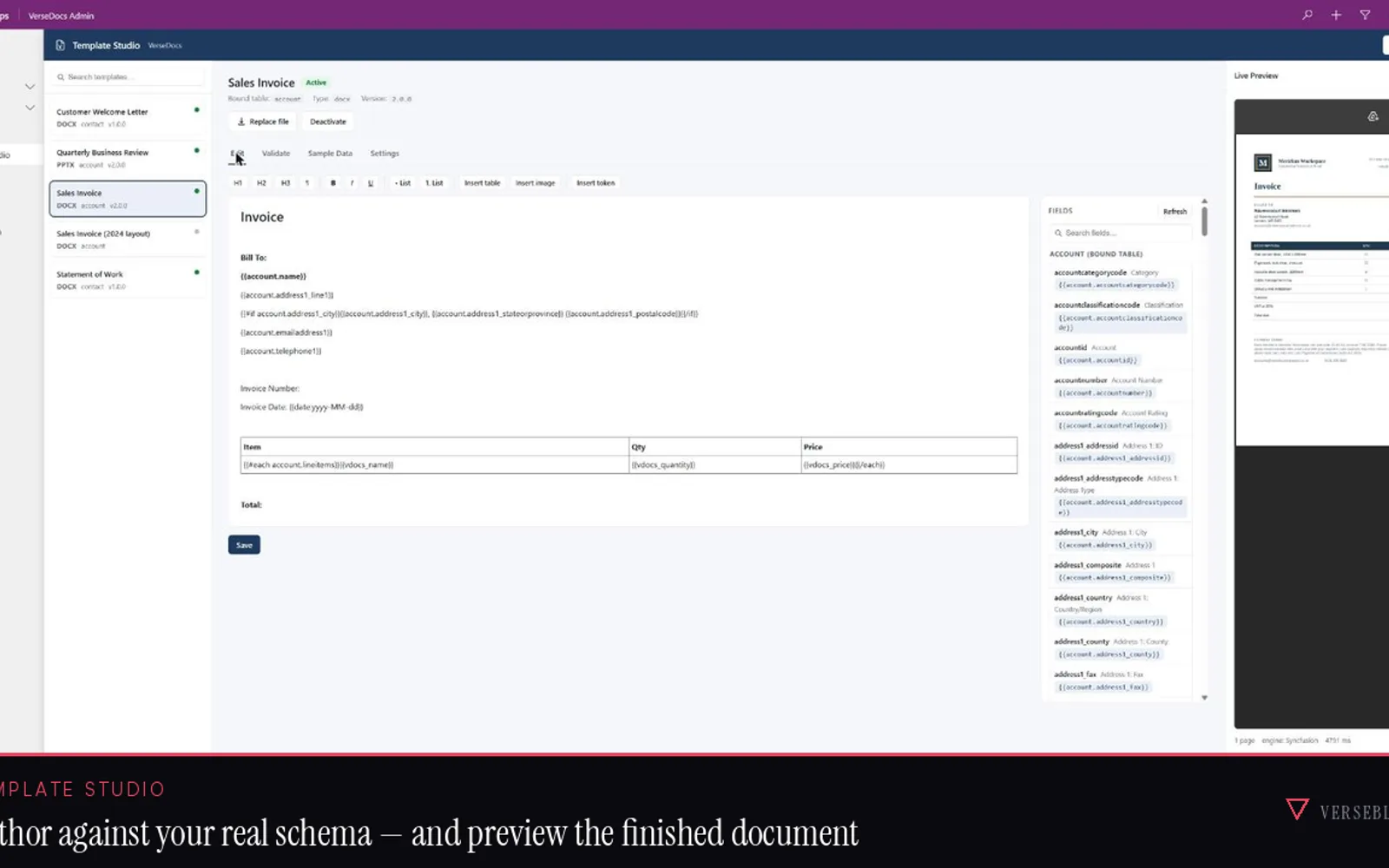
Task: Toggle bold formatting
Action: [x=332, y=183]
